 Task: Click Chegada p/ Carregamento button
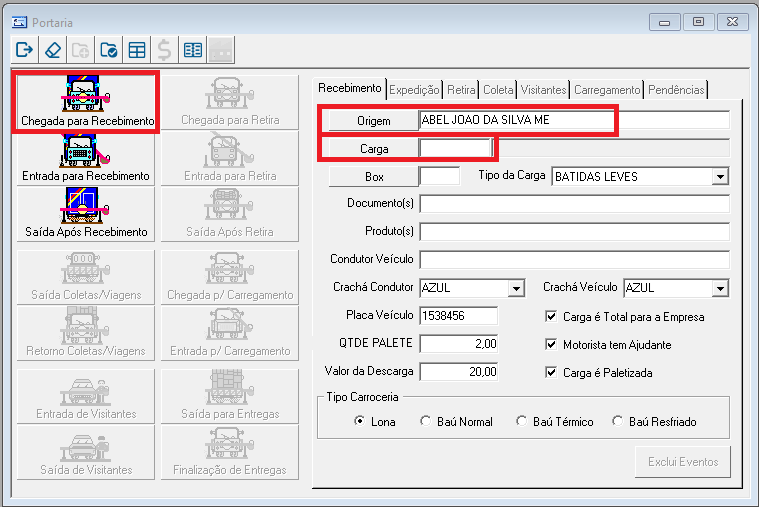click(x=230, y=277)
